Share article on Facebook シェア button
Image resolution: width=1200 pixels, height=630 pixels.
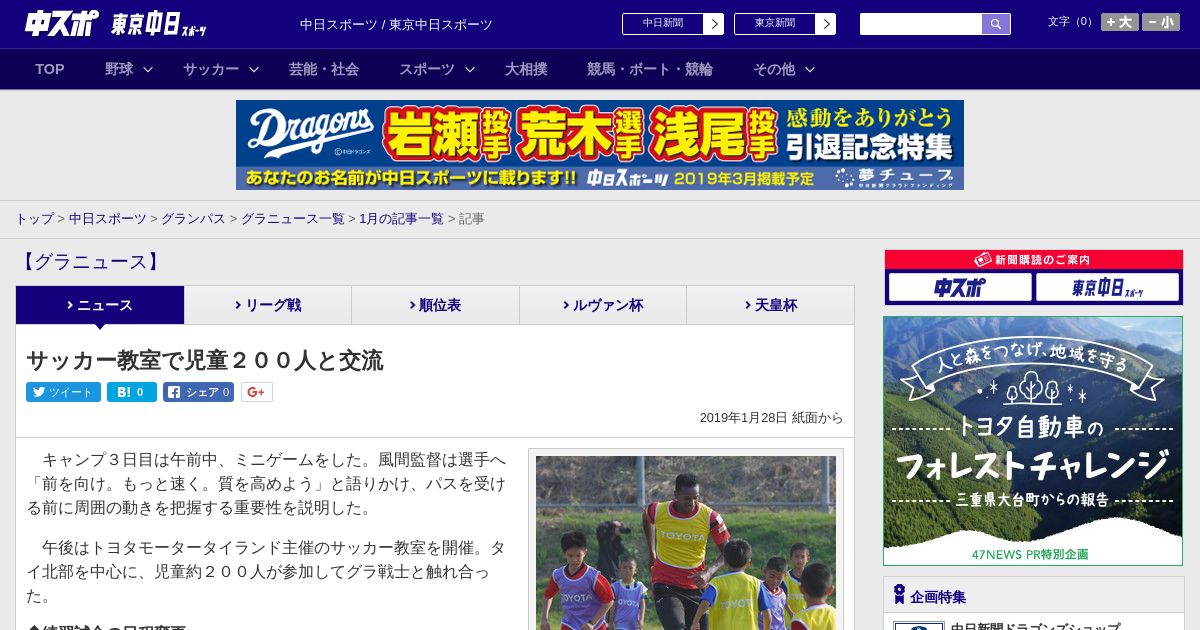[x=198, y=392]
